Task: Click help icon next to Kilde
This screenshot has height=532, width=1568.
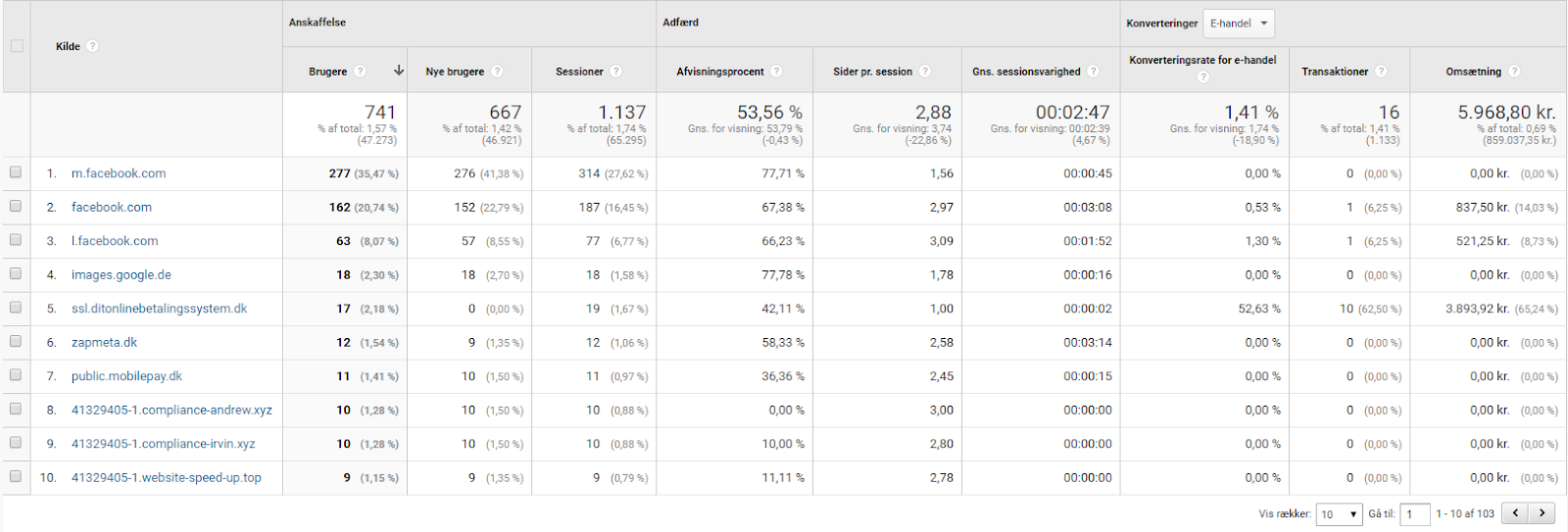Action: click(x=92, y=46)
